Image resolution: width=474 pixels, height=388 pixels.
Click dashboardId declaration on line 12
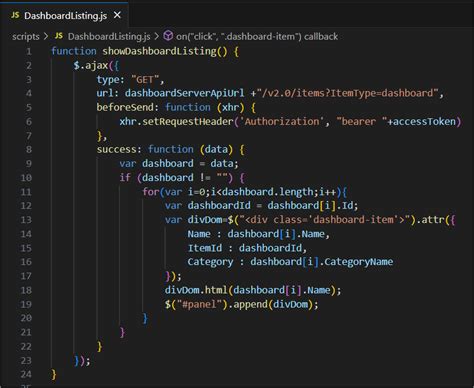(219, 206)
